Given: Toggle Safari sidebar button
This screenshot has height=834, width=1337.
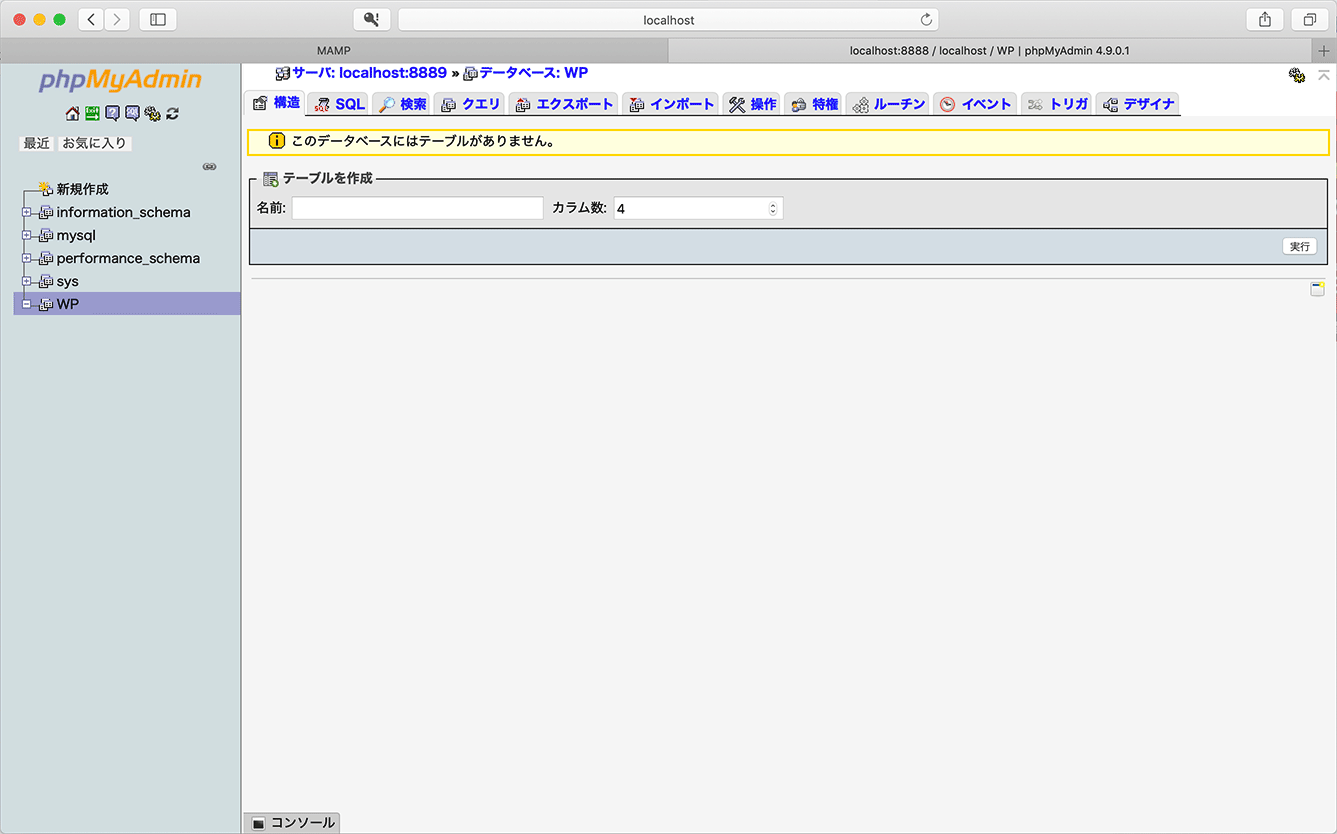Looking at the screenshot, I should tap(158, 19).
